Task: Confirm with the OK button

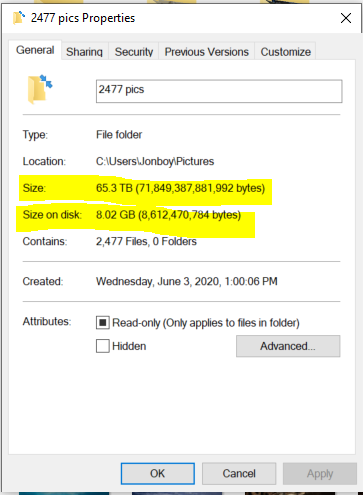Action: (158, 473)
